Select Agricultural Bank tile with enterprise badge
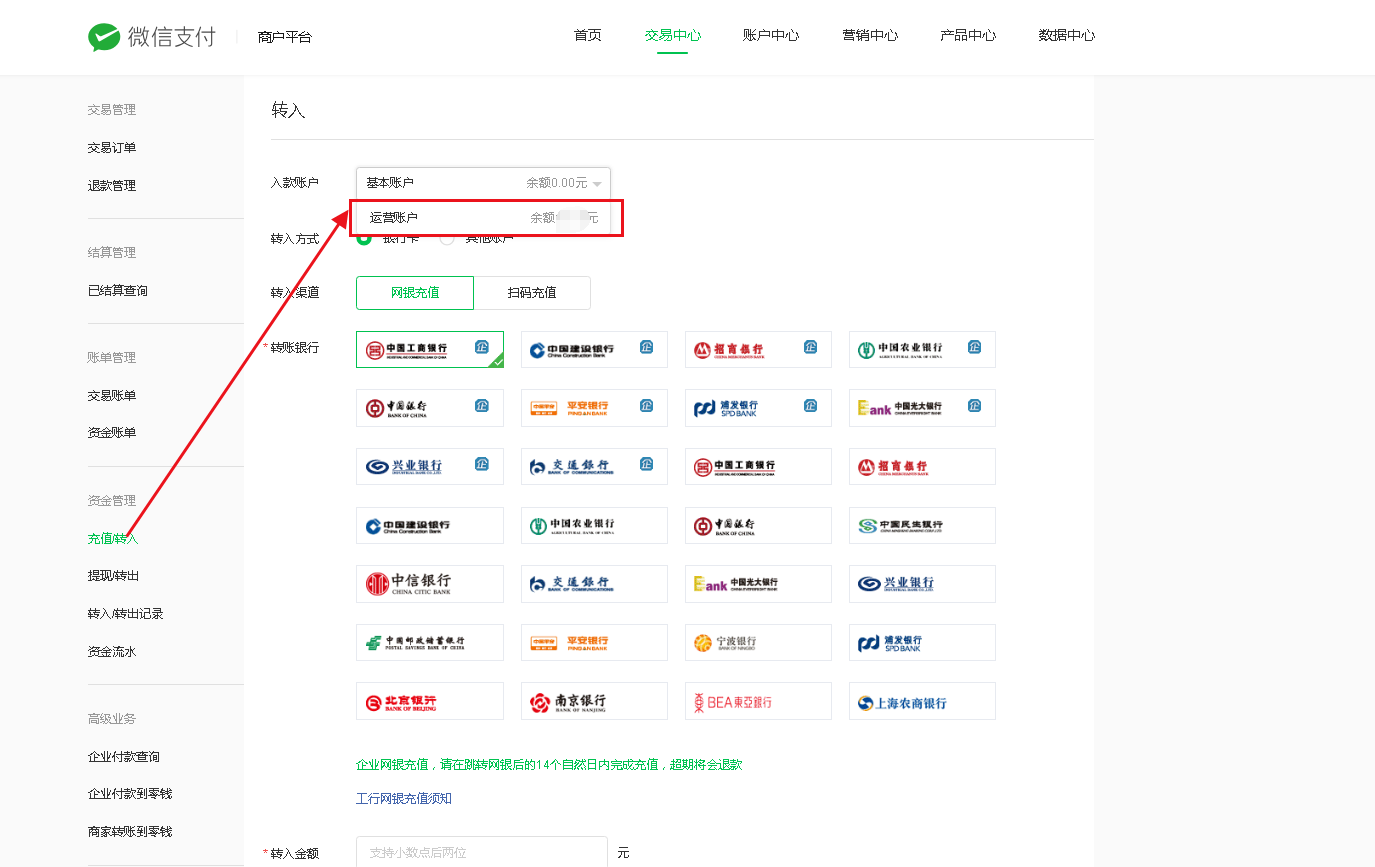 [x=922, y=349]
